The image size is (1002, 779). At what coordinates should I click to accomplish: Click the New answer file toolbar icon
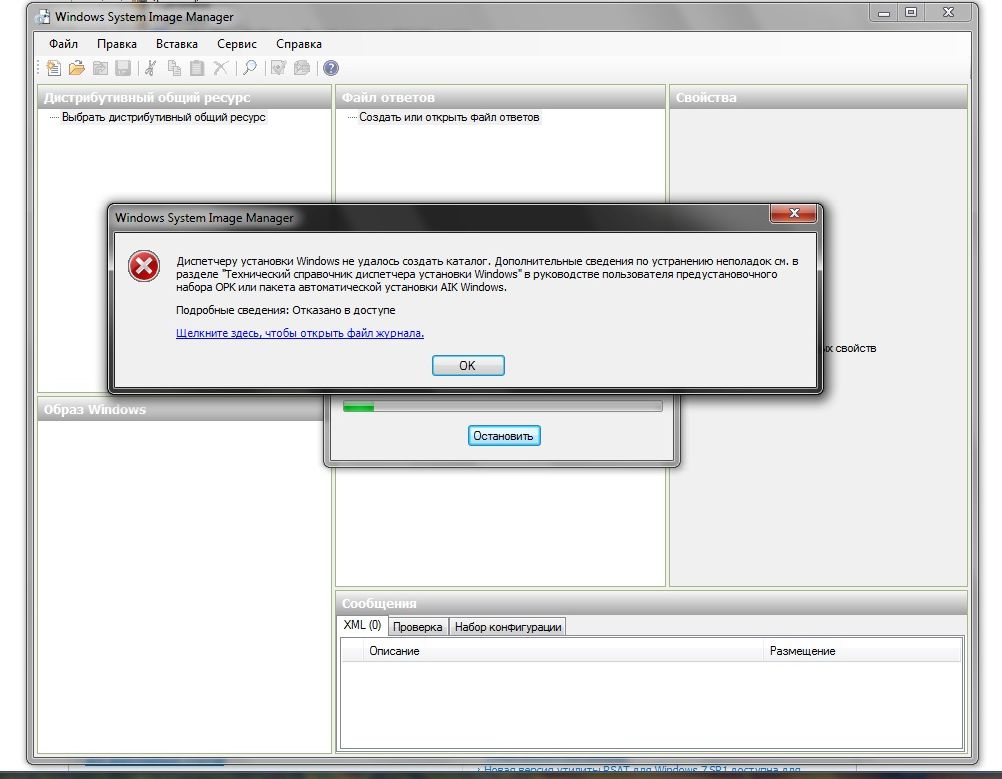(x=54, y=68)
